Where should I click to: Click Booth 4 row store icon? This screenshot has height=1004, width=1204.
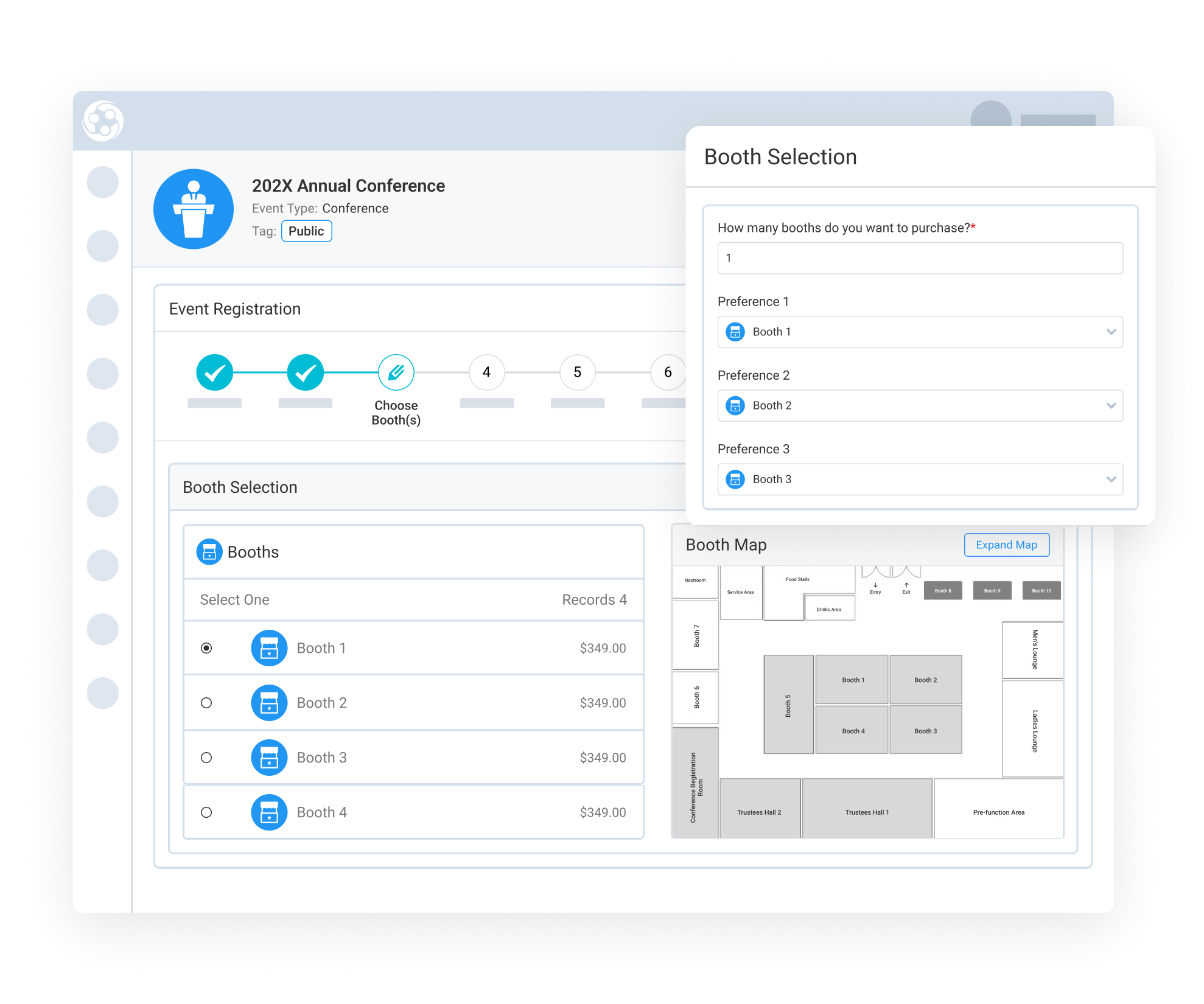269,812
